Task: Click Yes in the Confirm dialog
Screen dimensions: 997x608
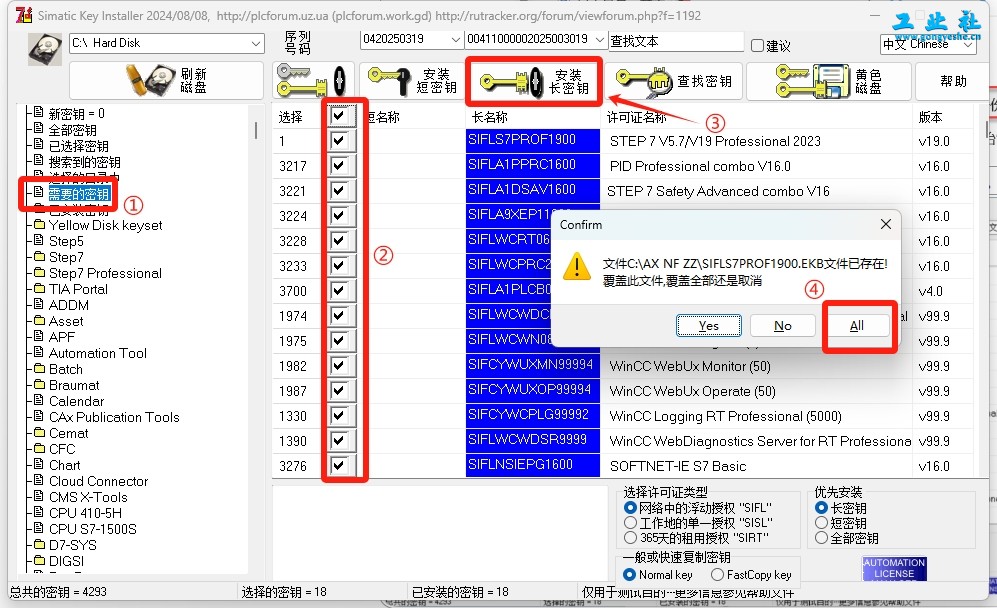Action: click(708, 326)
